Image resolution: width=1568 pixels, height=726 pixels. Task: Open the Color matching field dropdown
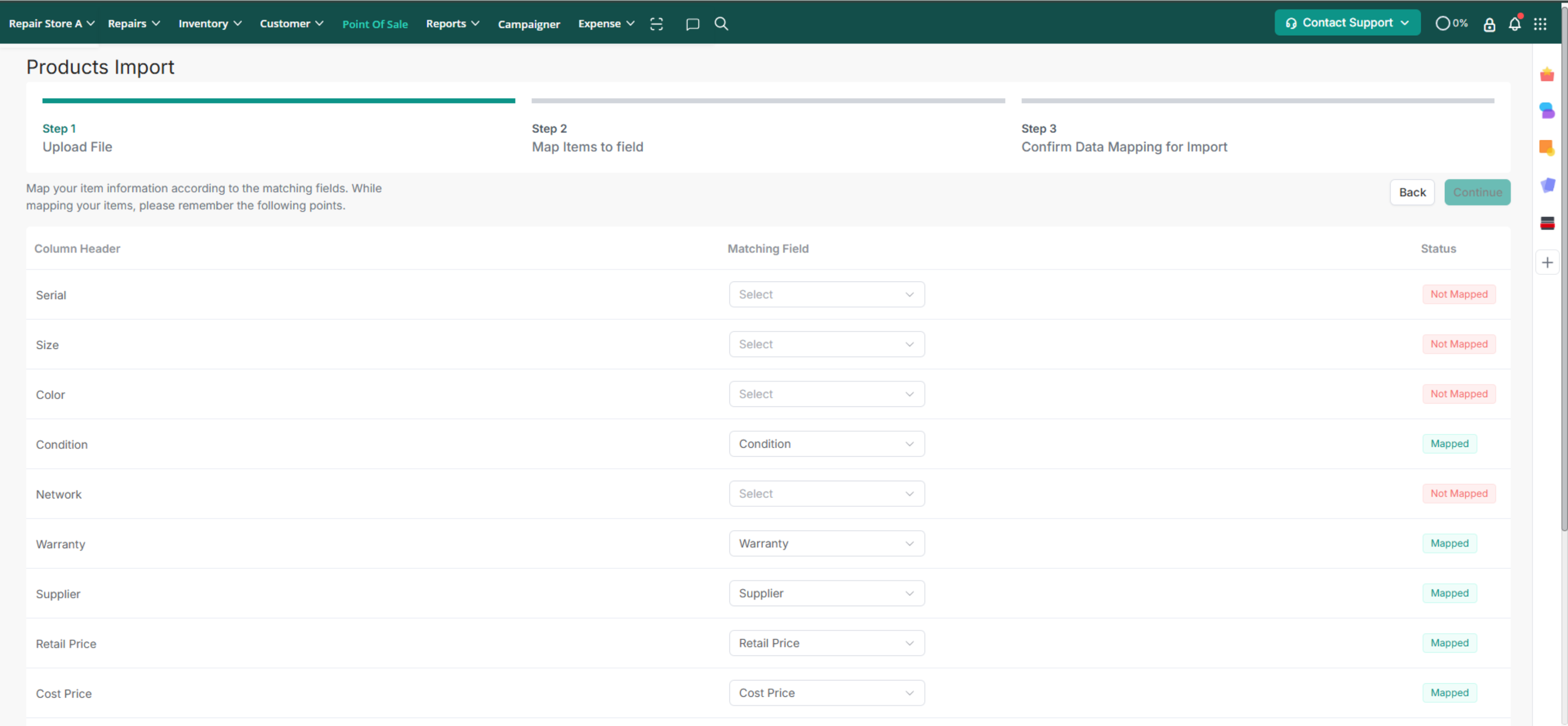(x=827, y=394)
